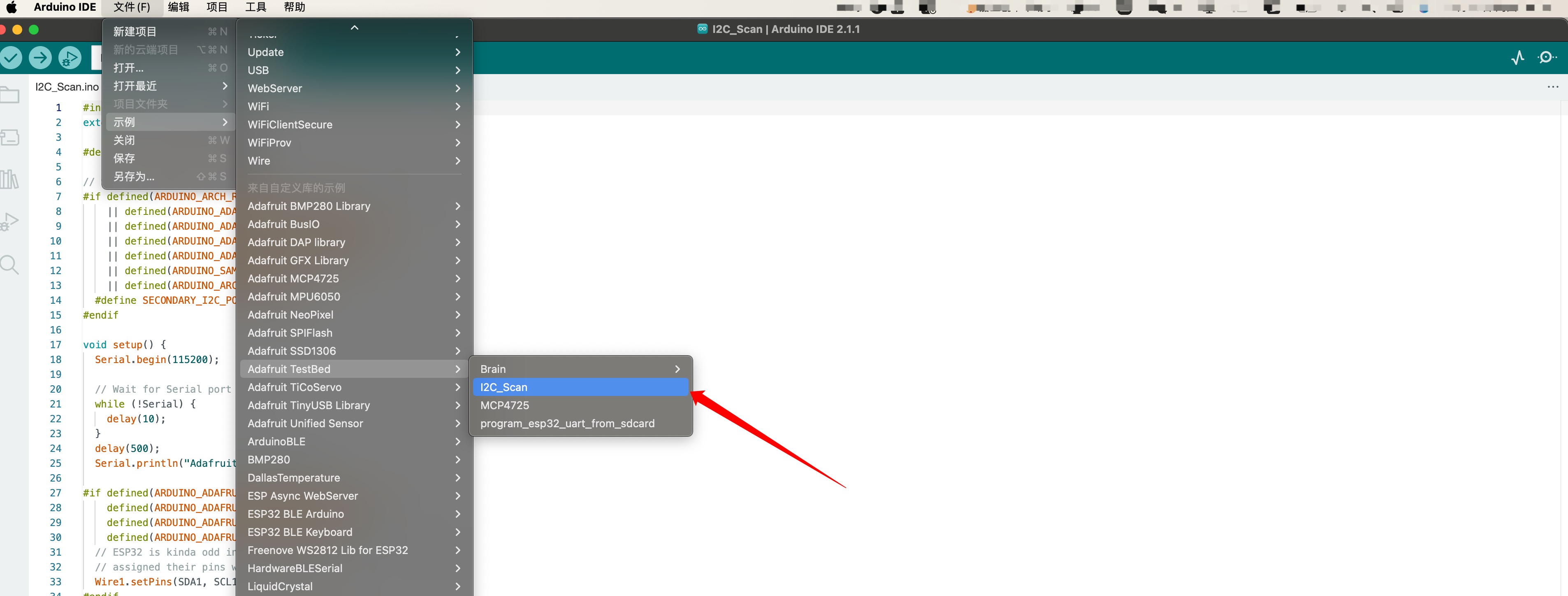Open the 项目 menu

click(217, 7)
